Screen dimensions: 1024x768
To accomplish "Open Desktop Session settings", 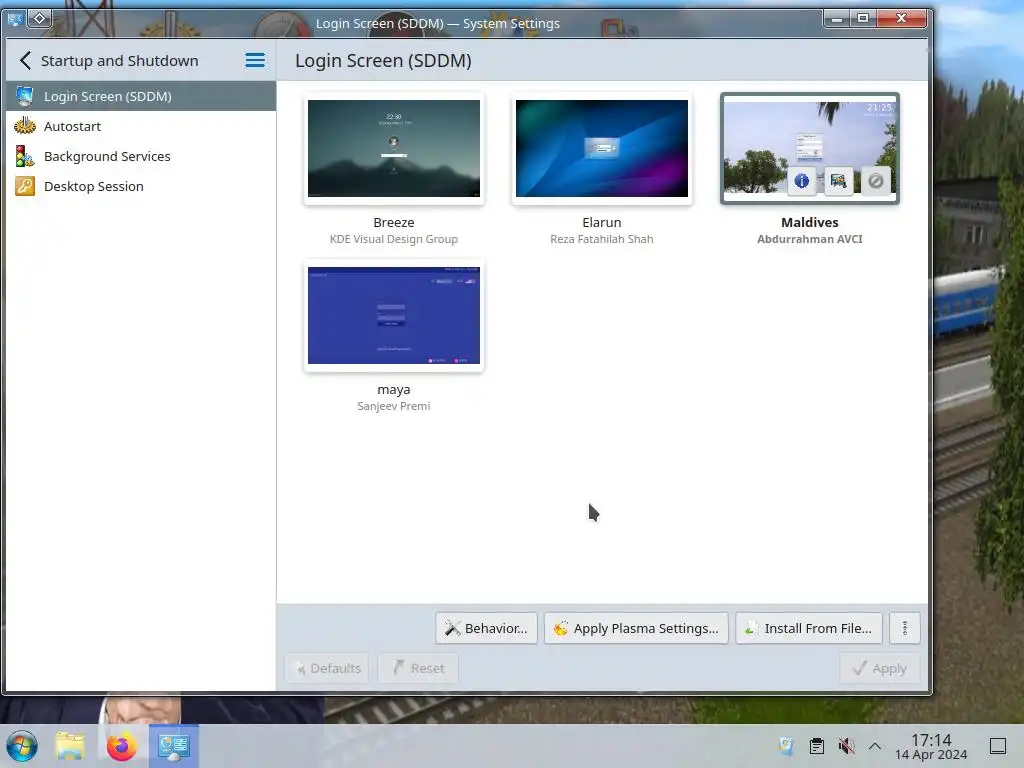I will click(x=140, y=186).
